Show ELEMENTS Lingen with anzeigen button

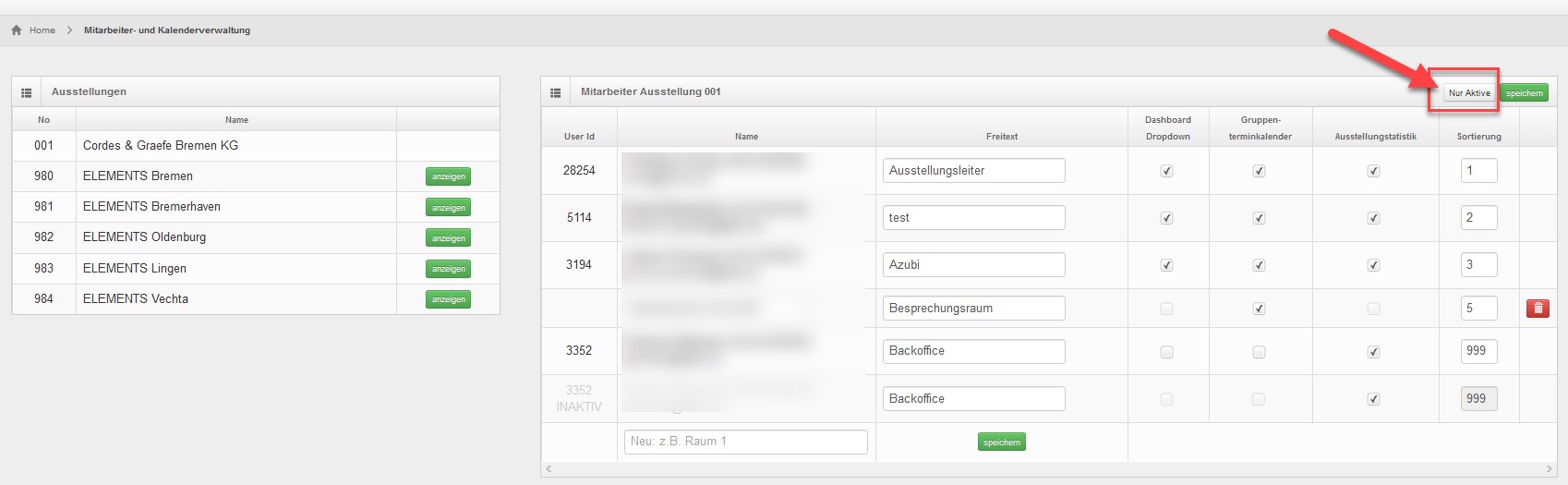[x=449, y=269]
